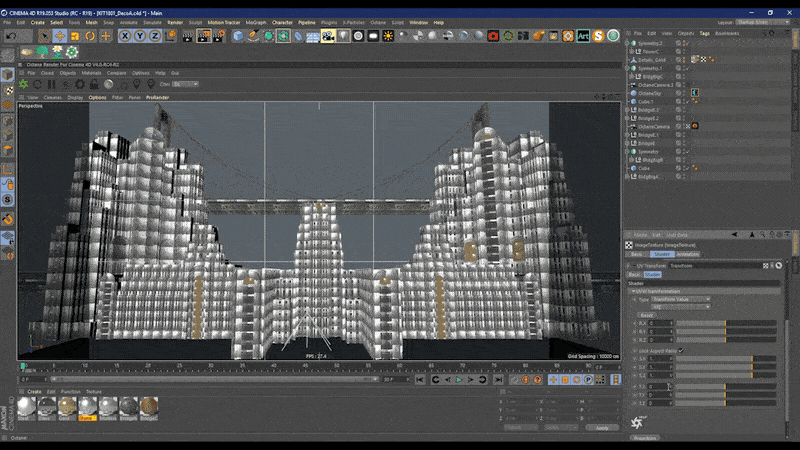The height and width of the screenshot is (450, 800).
Task: Toggle the X axis lock
Action: [x=124, y=36]
